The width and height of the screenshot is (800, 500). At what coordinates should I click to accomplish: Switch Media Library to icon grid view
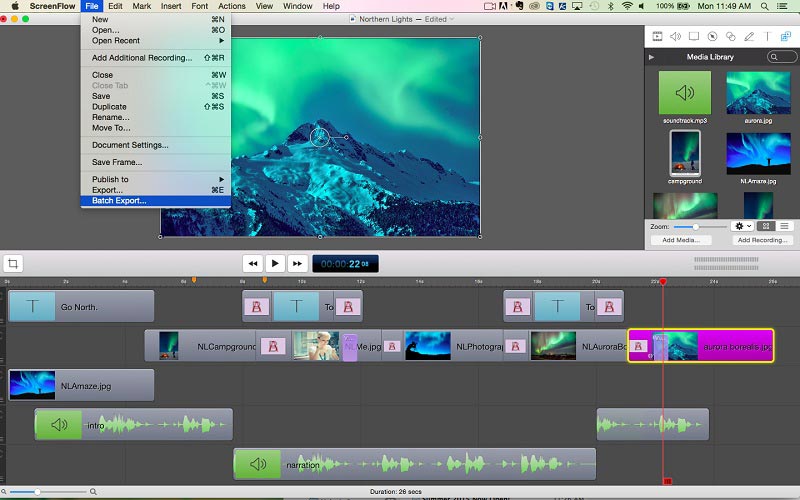pyautogui.click(x=766, y=227)
